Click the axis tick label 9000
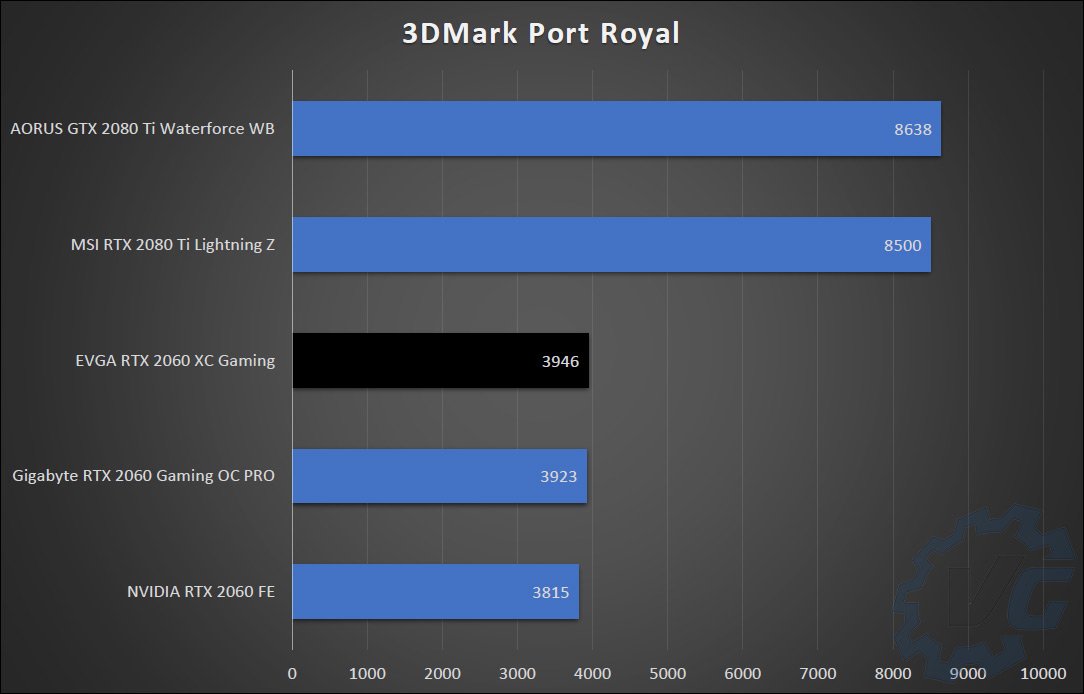 point(968,673)
